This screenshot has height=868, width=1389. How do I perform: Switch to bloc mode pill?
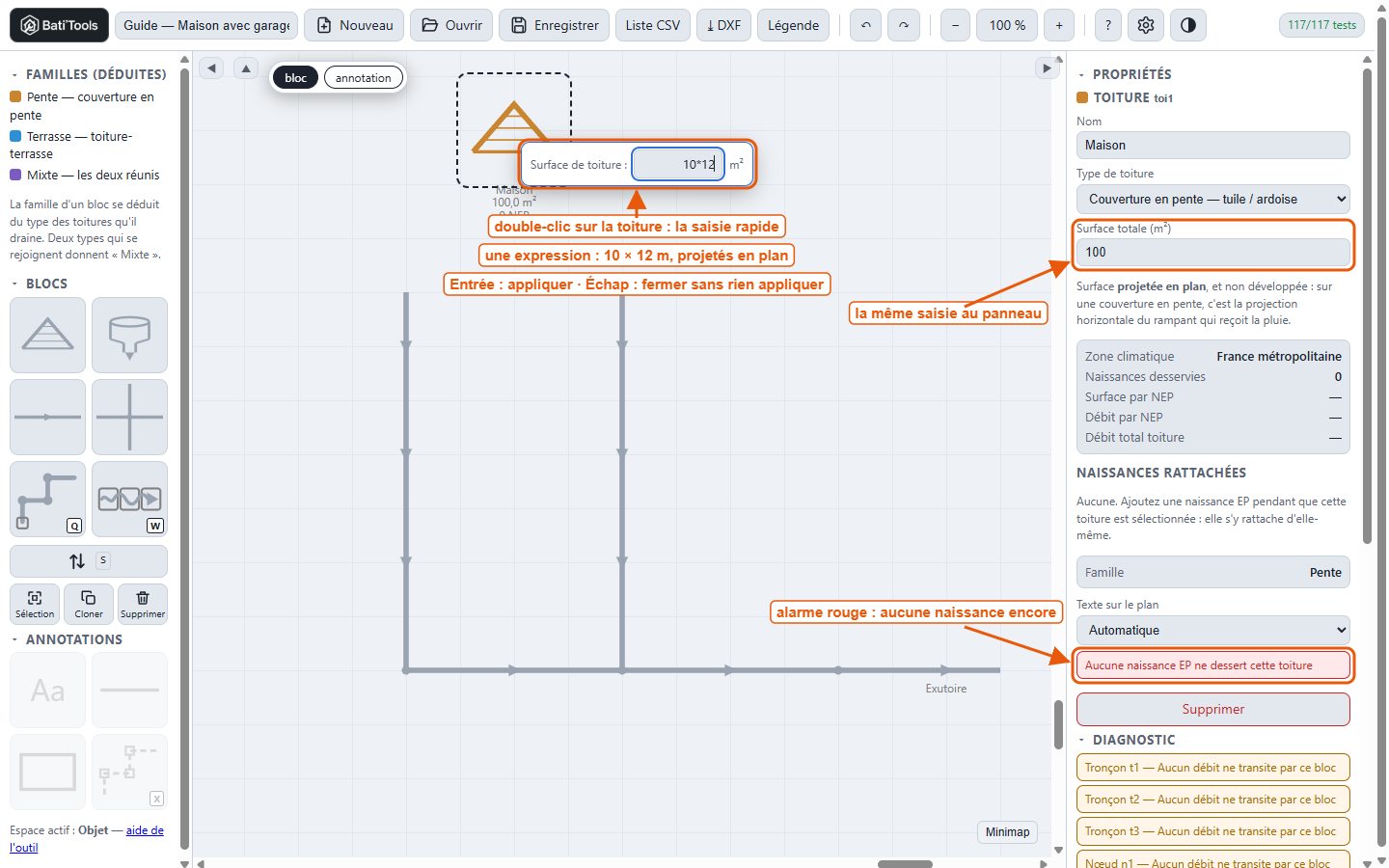click(x=296, y=78)
